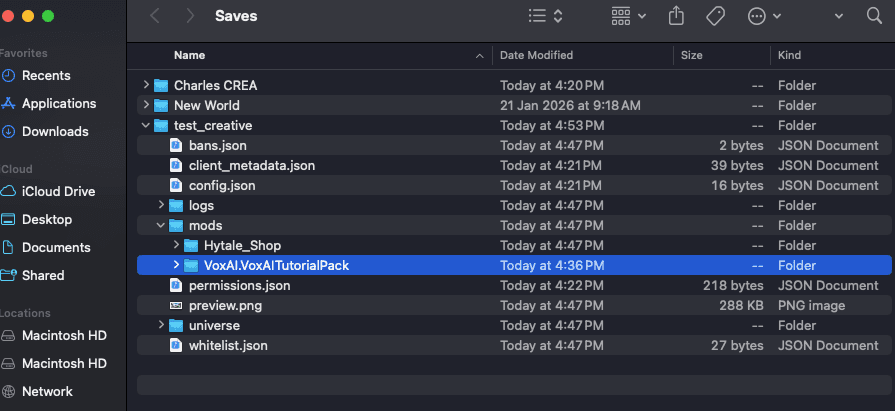Open Network in the sidebar
The width and height of the screenshot is (895, 411).
(x=37, y=391)
